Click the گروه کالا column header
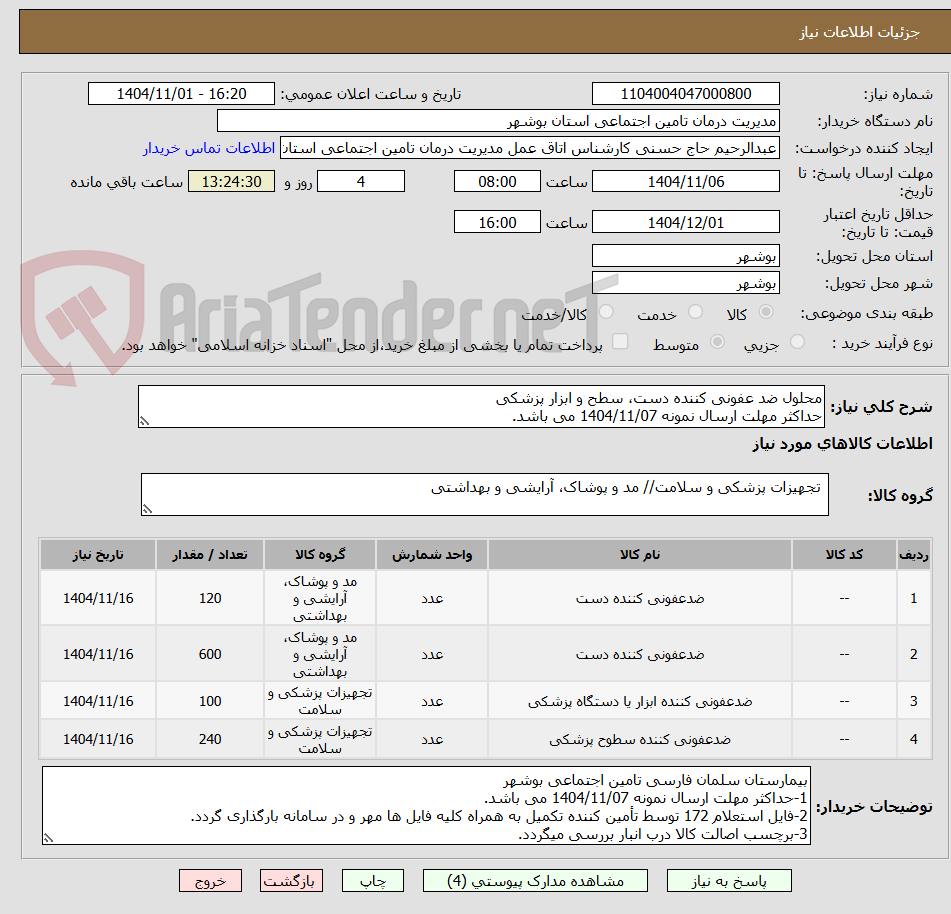The width and height of the screenshot is (951, 914). click(x=320, y=554)
